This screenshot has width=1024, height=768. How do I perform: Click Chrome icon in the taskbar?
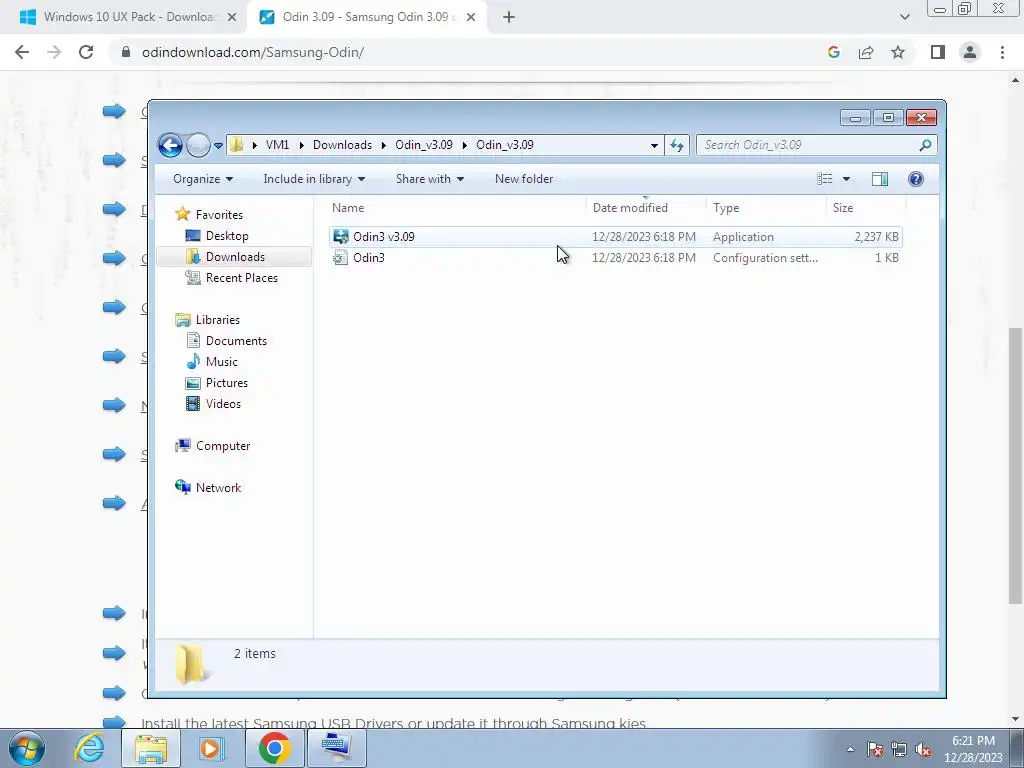click(x=274, y=748)
